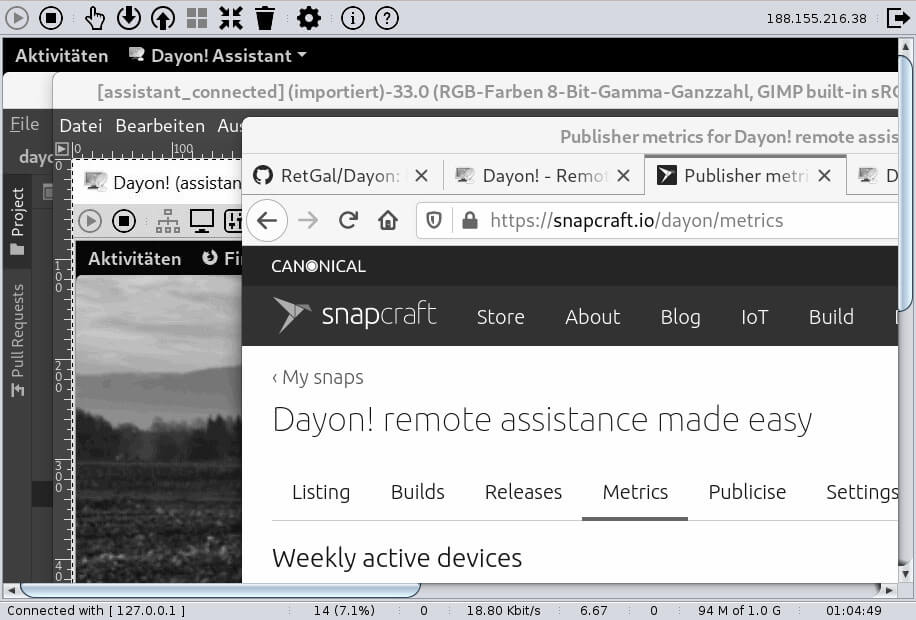Open the Pull Requests side panel
916x620 pixels.
coord(18,340)
